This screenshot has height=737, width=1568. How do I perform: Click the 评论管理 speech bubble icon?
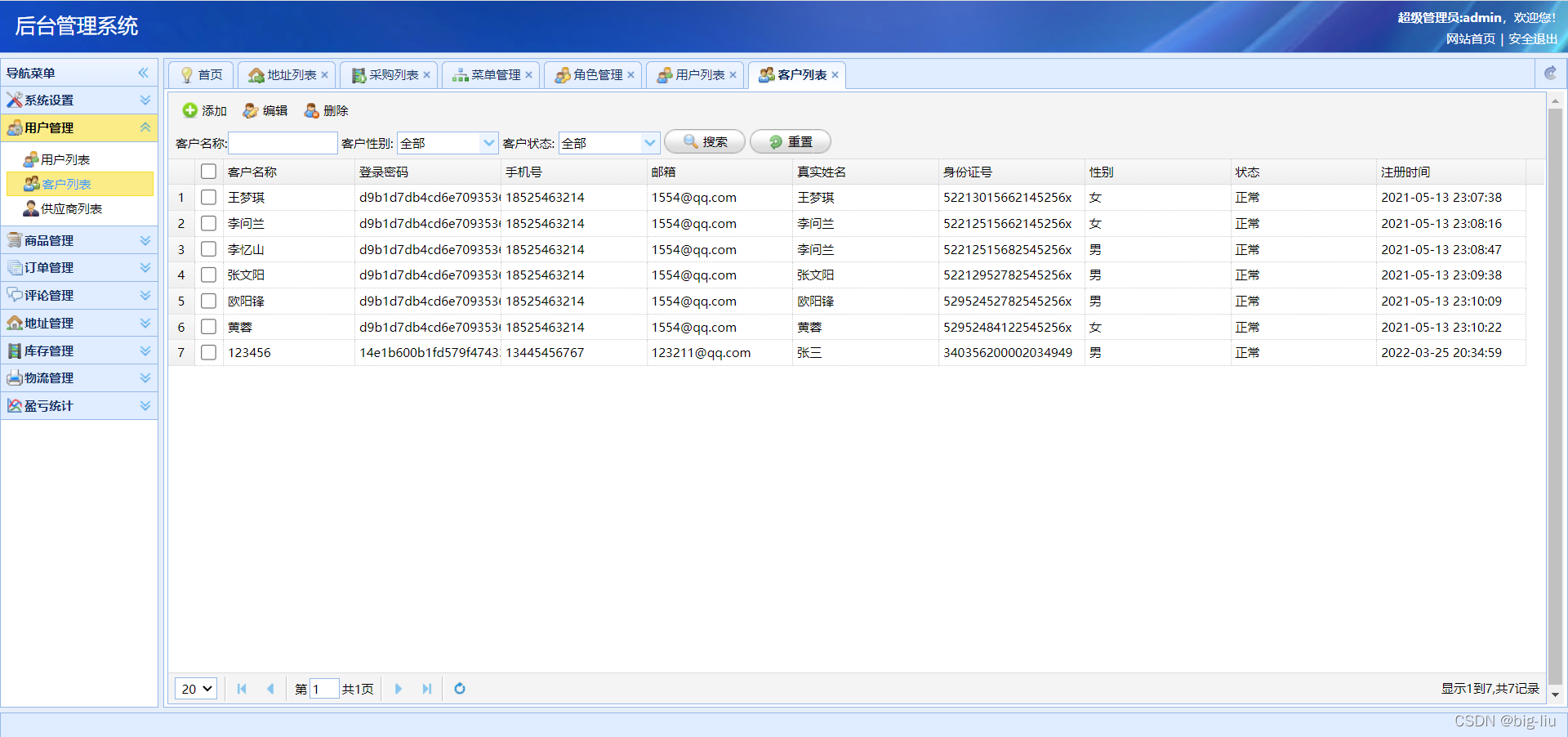(15, 295)
